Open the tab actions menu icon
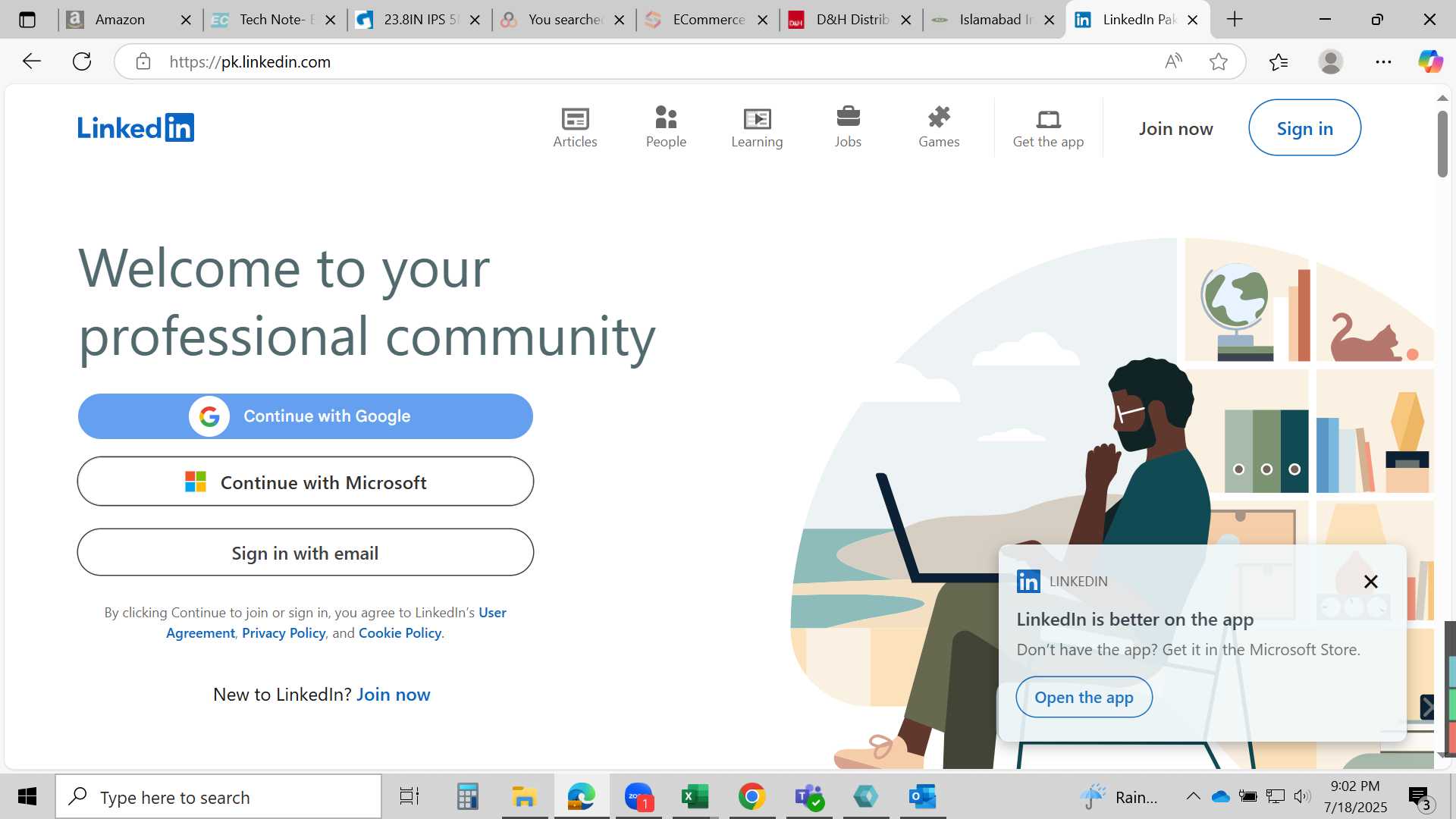 [x=27, y=20]
